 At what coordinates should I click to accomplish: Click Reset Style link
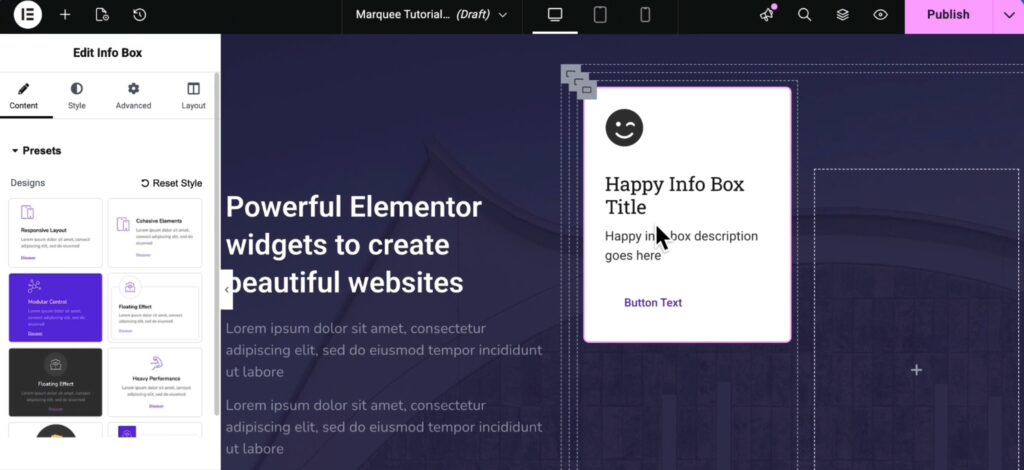click(171, 183)
